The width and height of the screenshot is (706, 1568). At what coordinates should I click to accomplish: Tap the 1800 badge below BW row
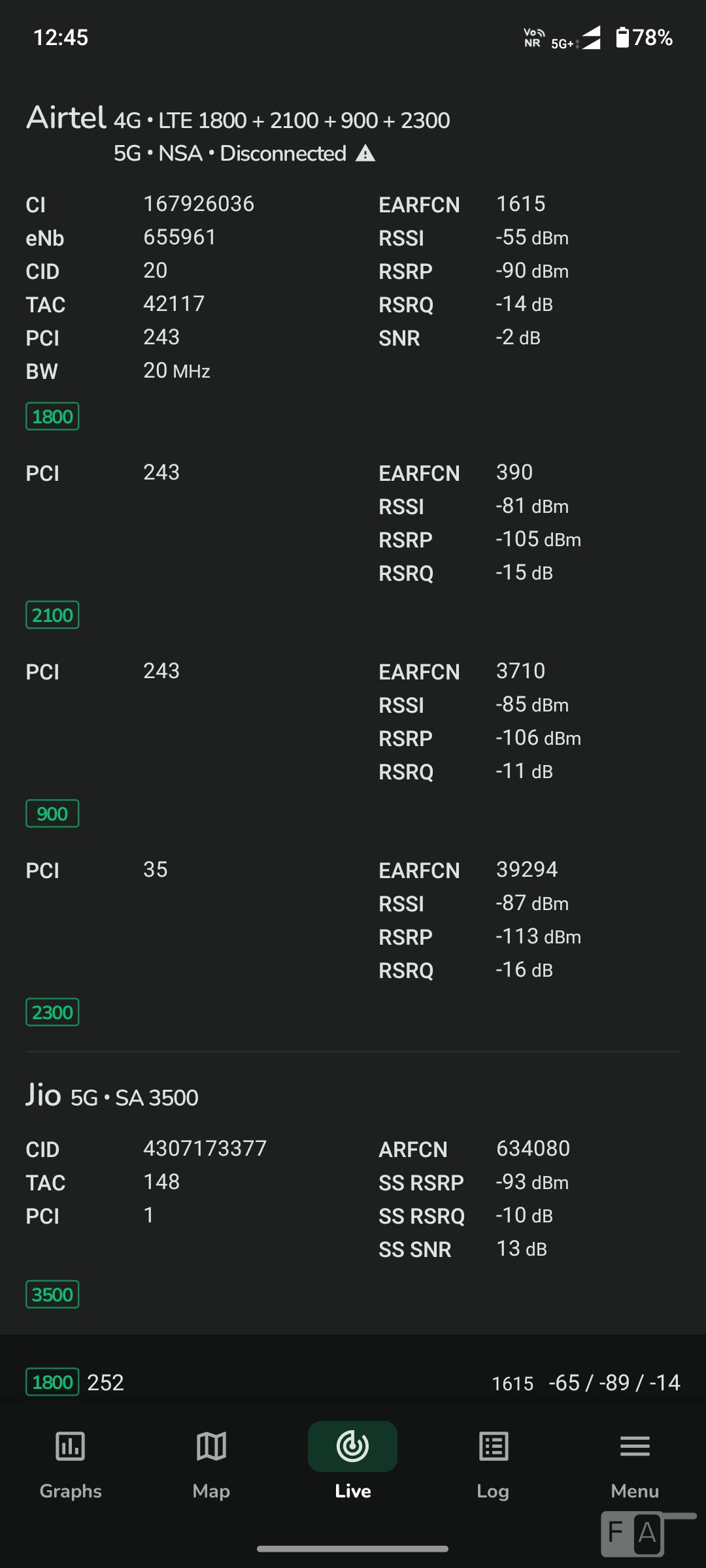[52, 416]
